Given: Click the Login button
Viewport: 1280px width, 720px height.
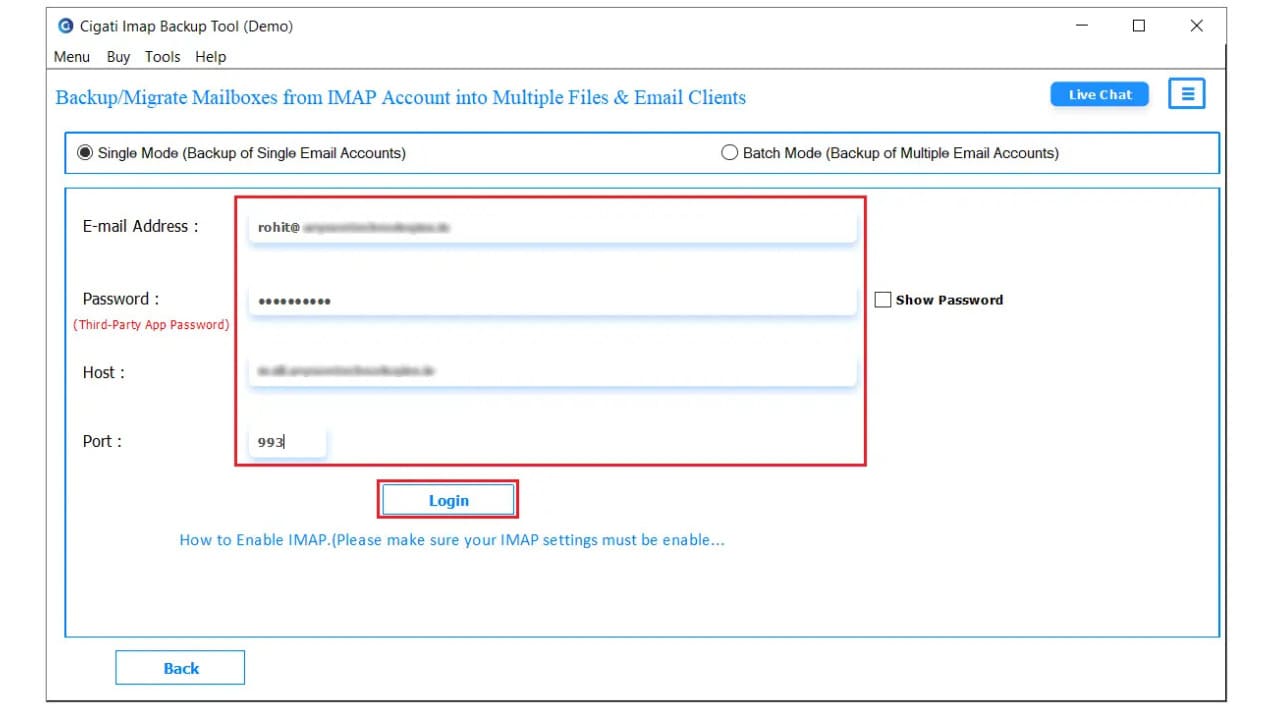Looking at the screenshot, I should [449, 500].
